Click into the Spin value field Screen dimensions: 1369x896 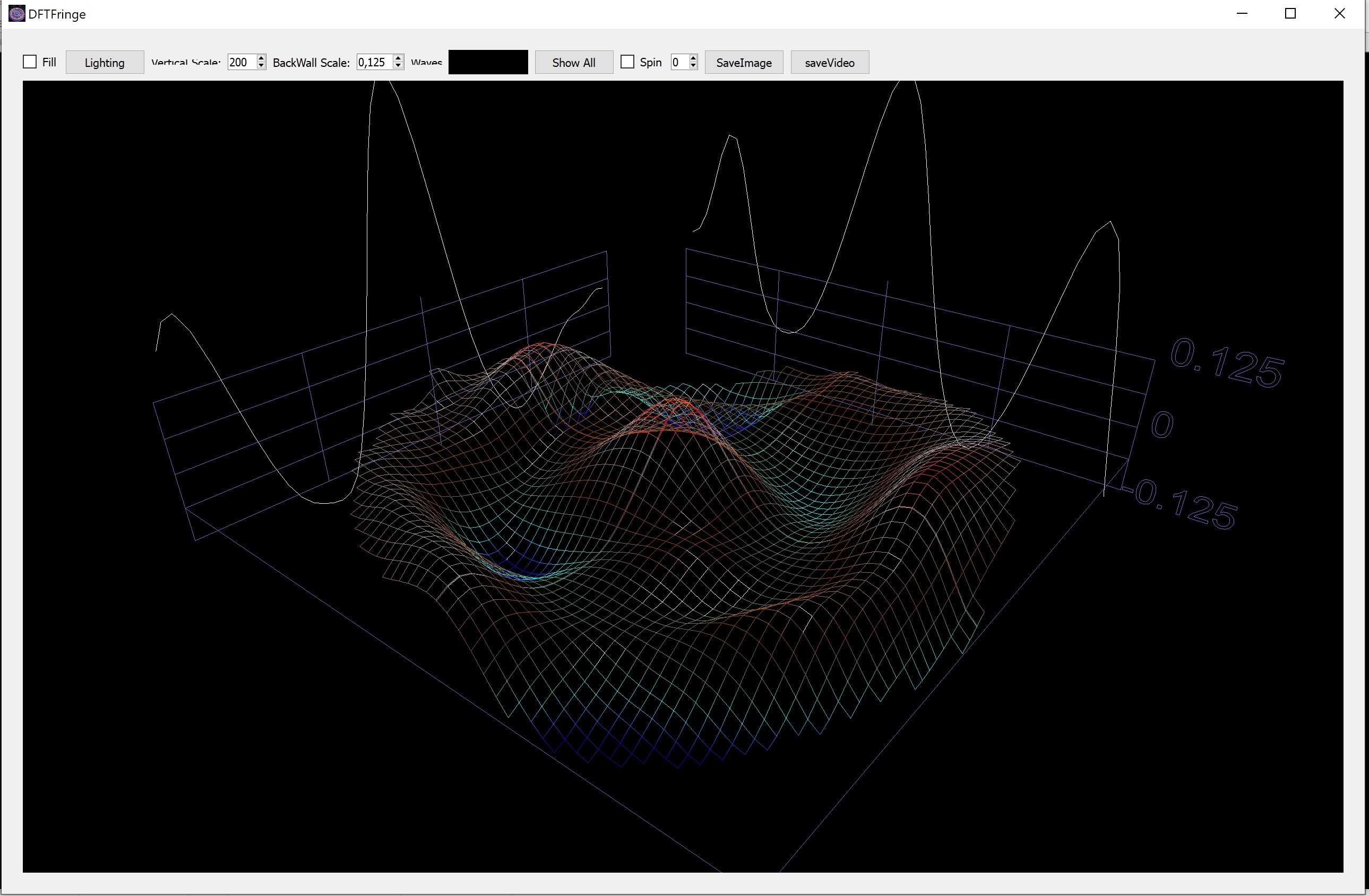tap(678, 62)
